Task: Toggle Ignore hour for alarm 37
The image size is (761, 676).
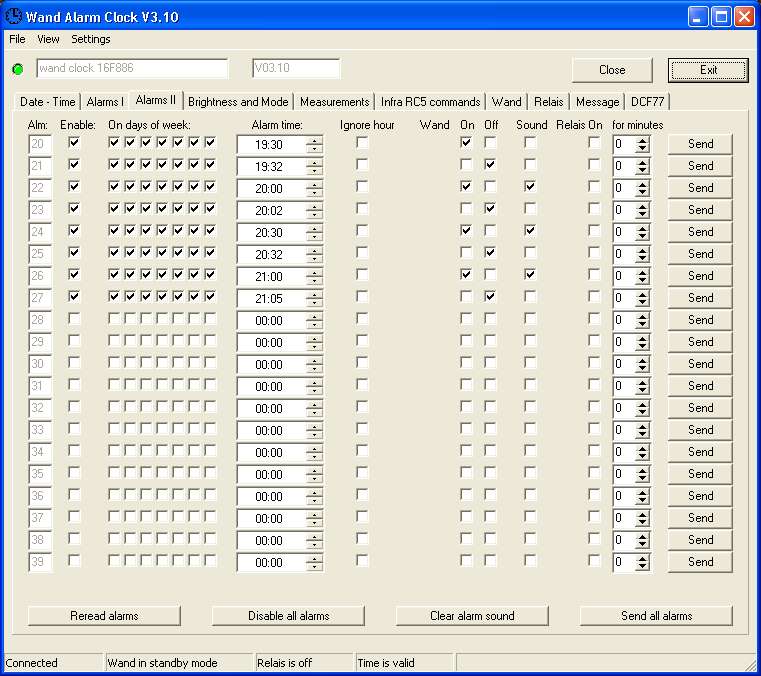Action: tap(362, 516)
